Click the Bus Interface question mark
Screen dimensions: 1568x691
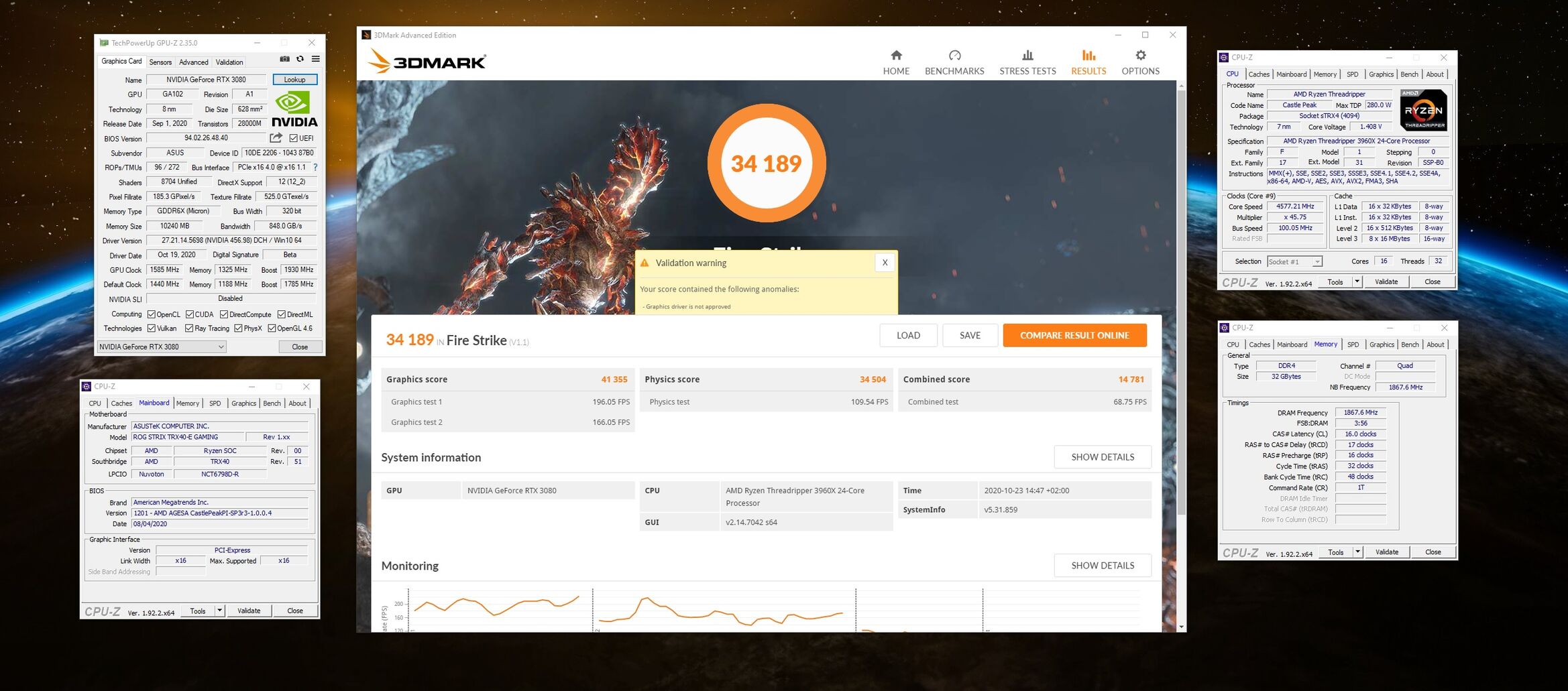point(315,168)
